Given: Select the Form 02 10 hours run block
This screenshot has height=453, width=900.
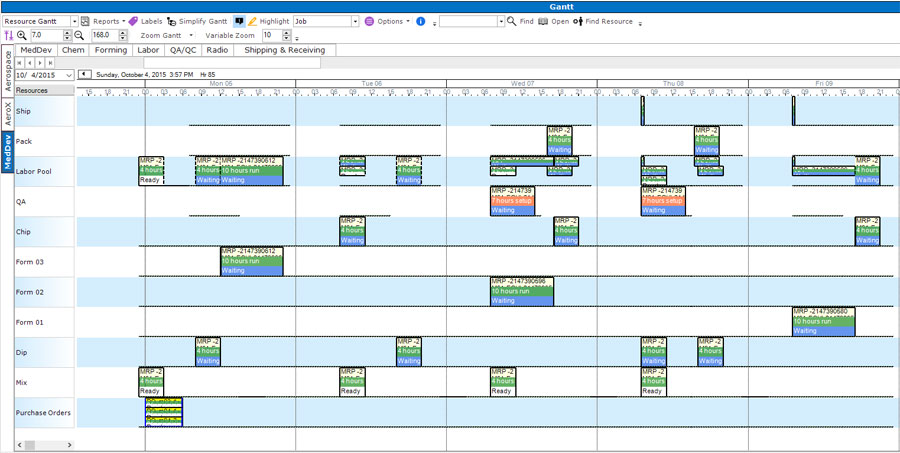Looking at the screenshot, I should coord(522,291).
